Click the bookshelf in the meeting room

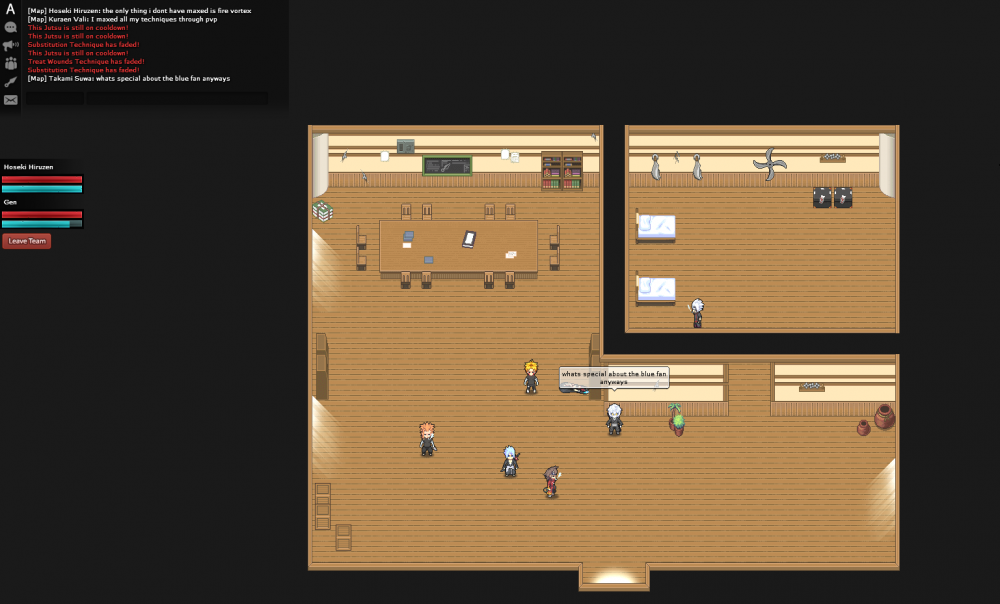(x=562, y=171)
